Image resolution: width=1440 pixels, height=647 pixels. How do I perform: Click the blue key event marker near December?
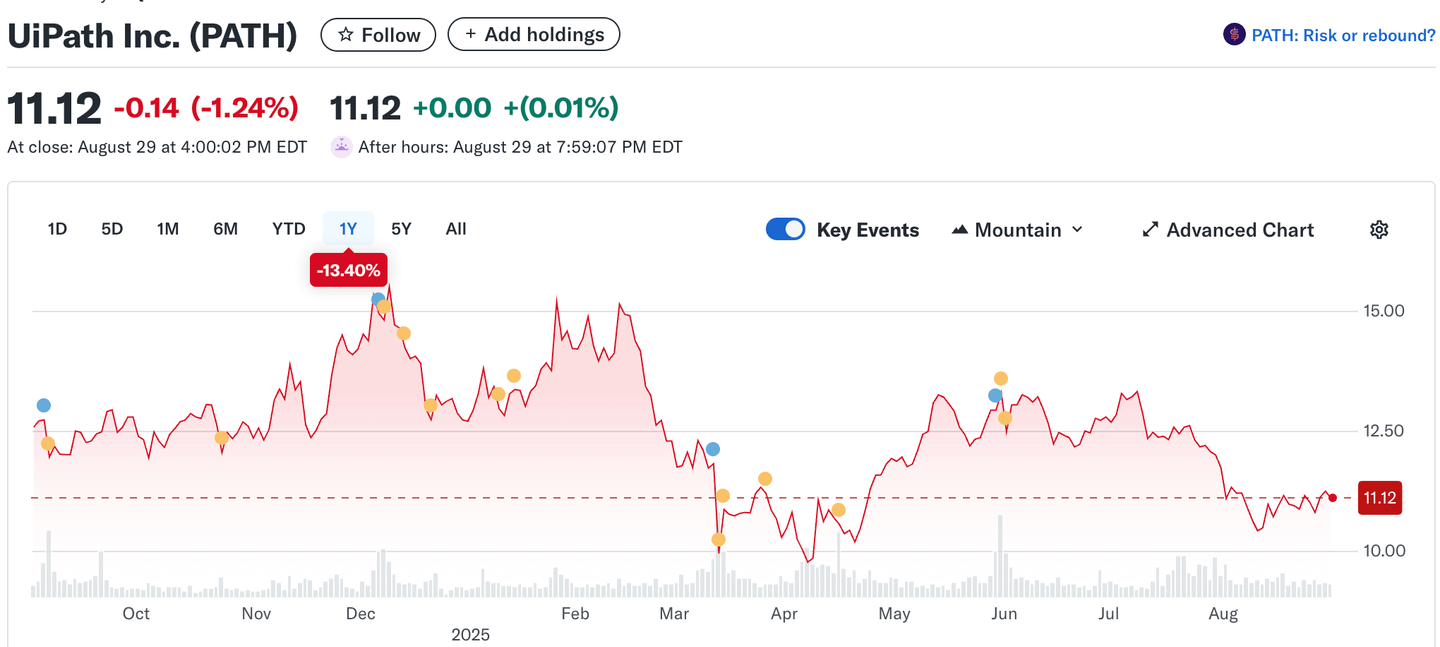[378, 299]
